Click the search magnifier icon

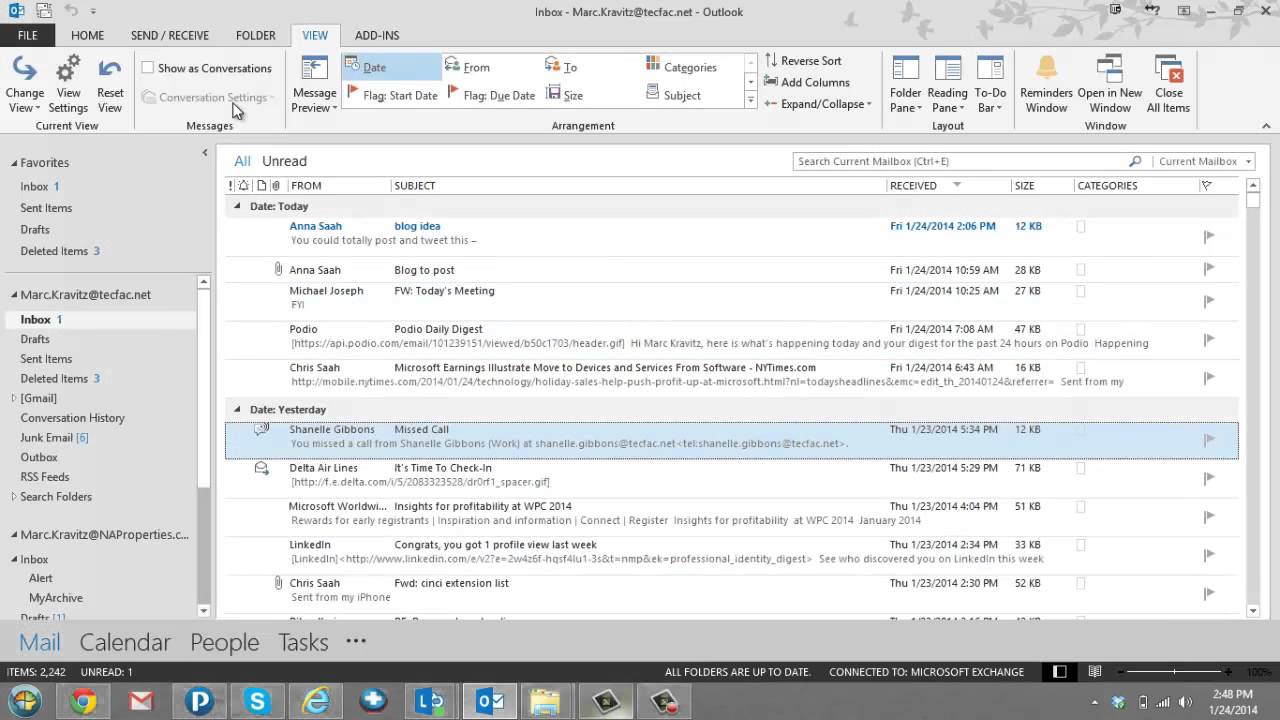tap(1135, 161)
